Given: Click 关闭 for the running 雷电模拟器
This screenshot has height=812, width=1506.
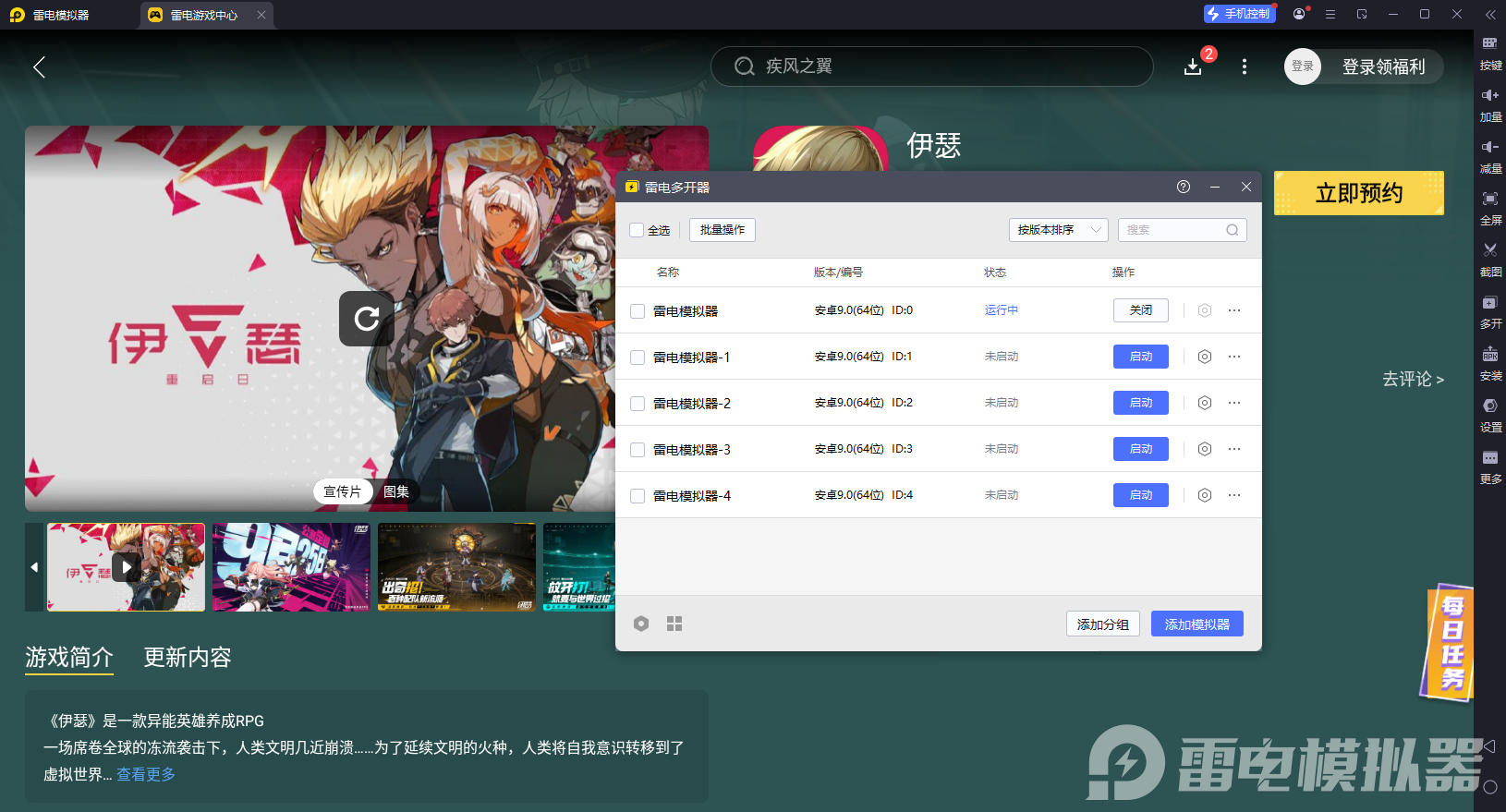Looking at the screenshot, I should 1141,310.
